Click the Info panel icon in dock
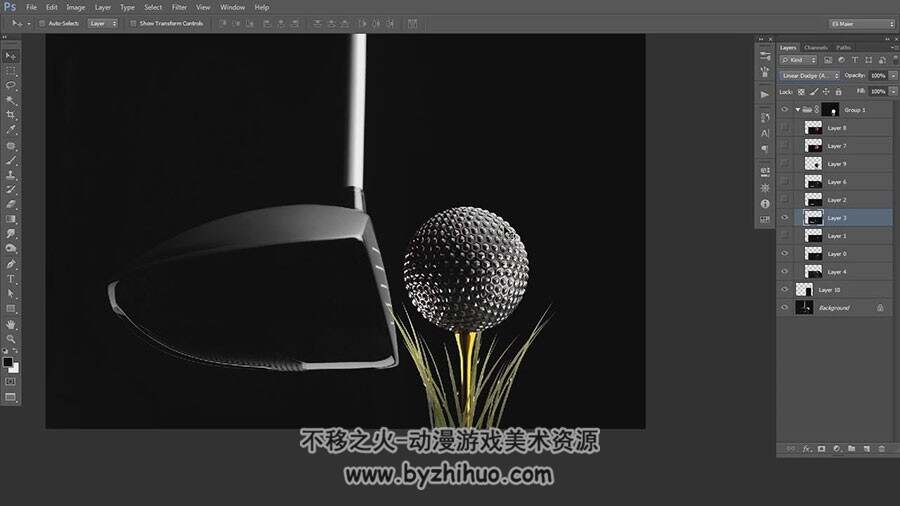The image size is (900, 506). coord(765,204)
